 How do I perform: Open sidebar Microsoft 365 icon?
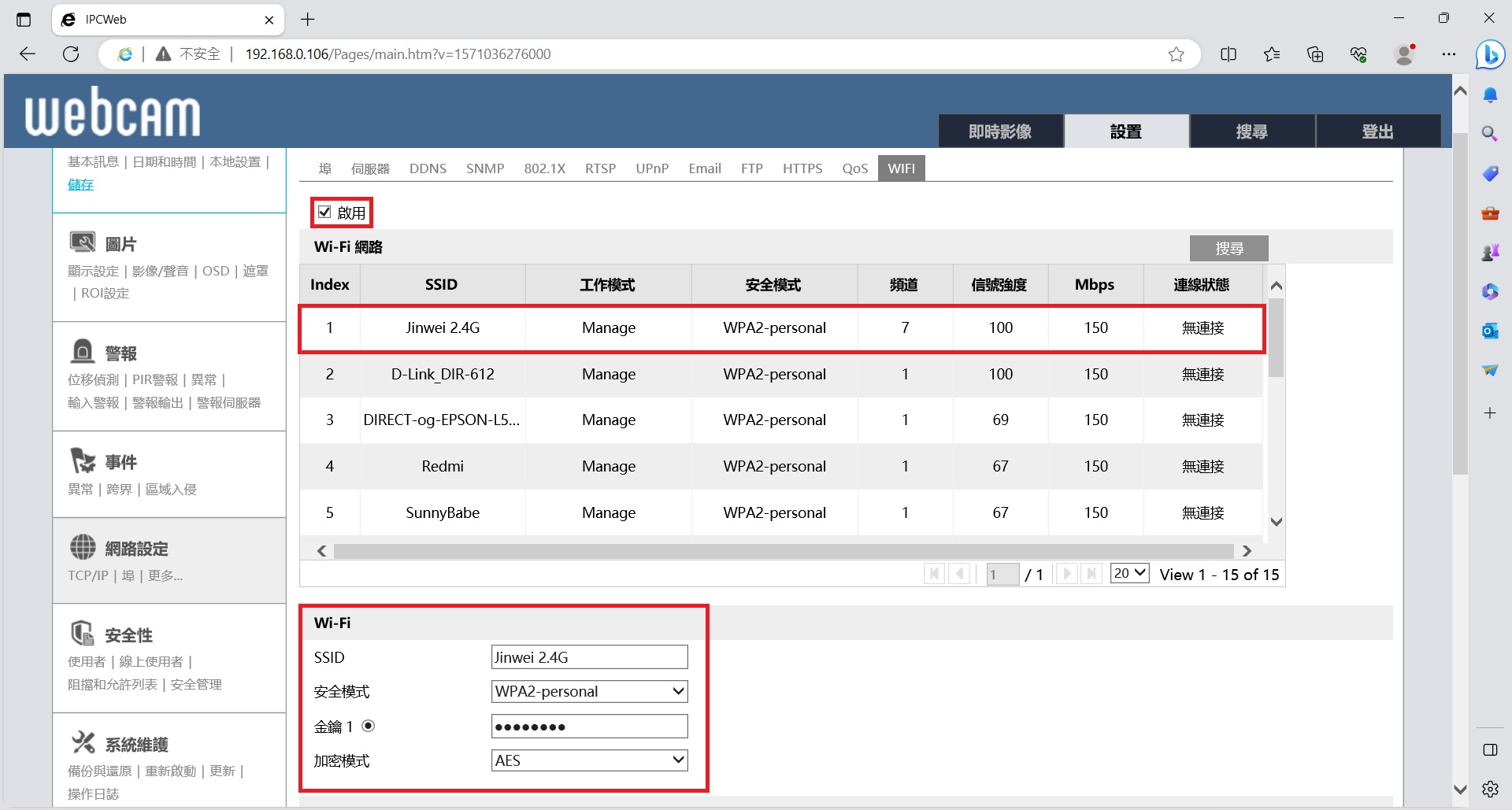(1490, 291)
